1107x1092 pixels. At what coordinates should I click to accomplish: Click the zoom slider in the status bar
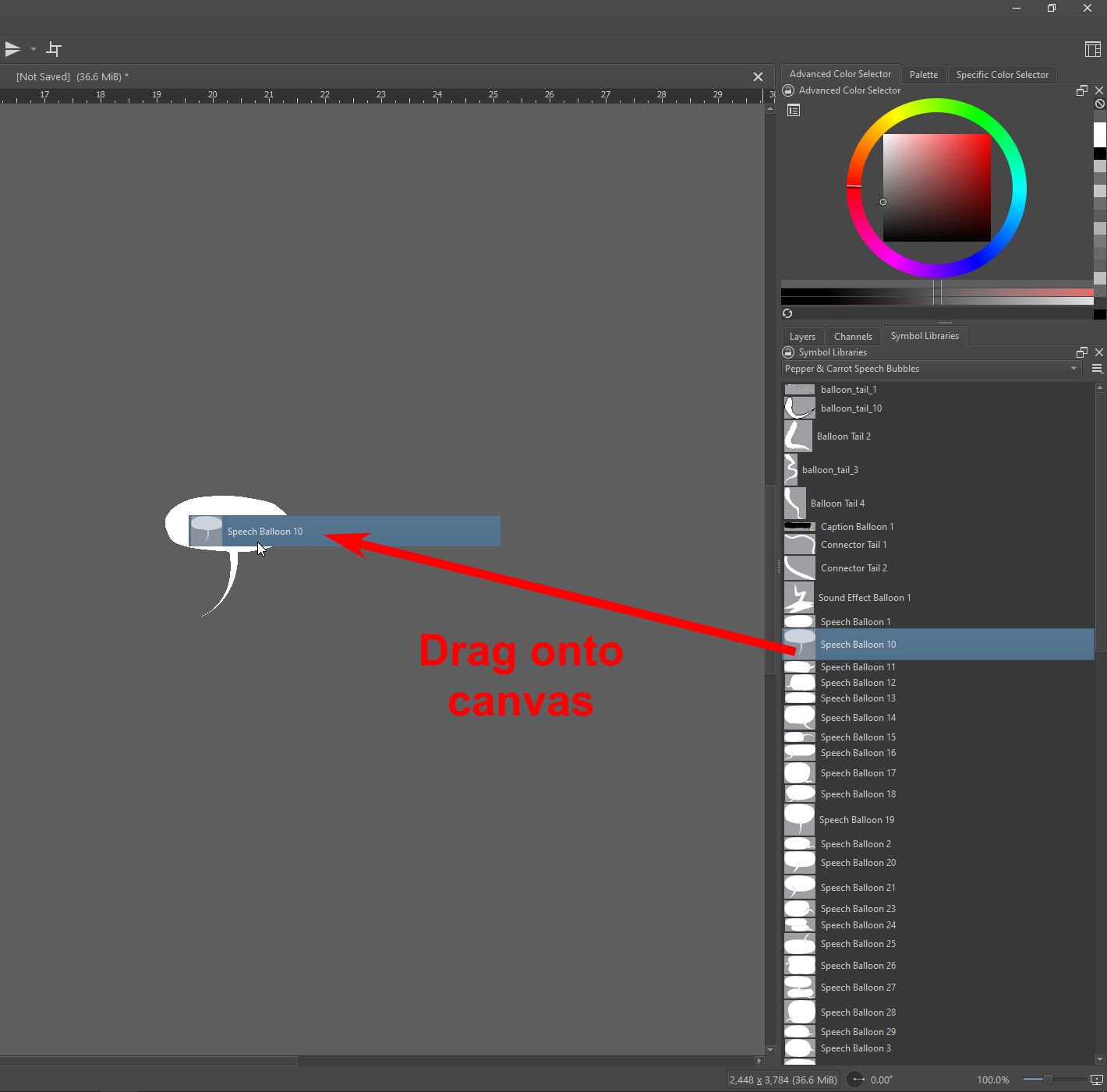point(1054,1080)
